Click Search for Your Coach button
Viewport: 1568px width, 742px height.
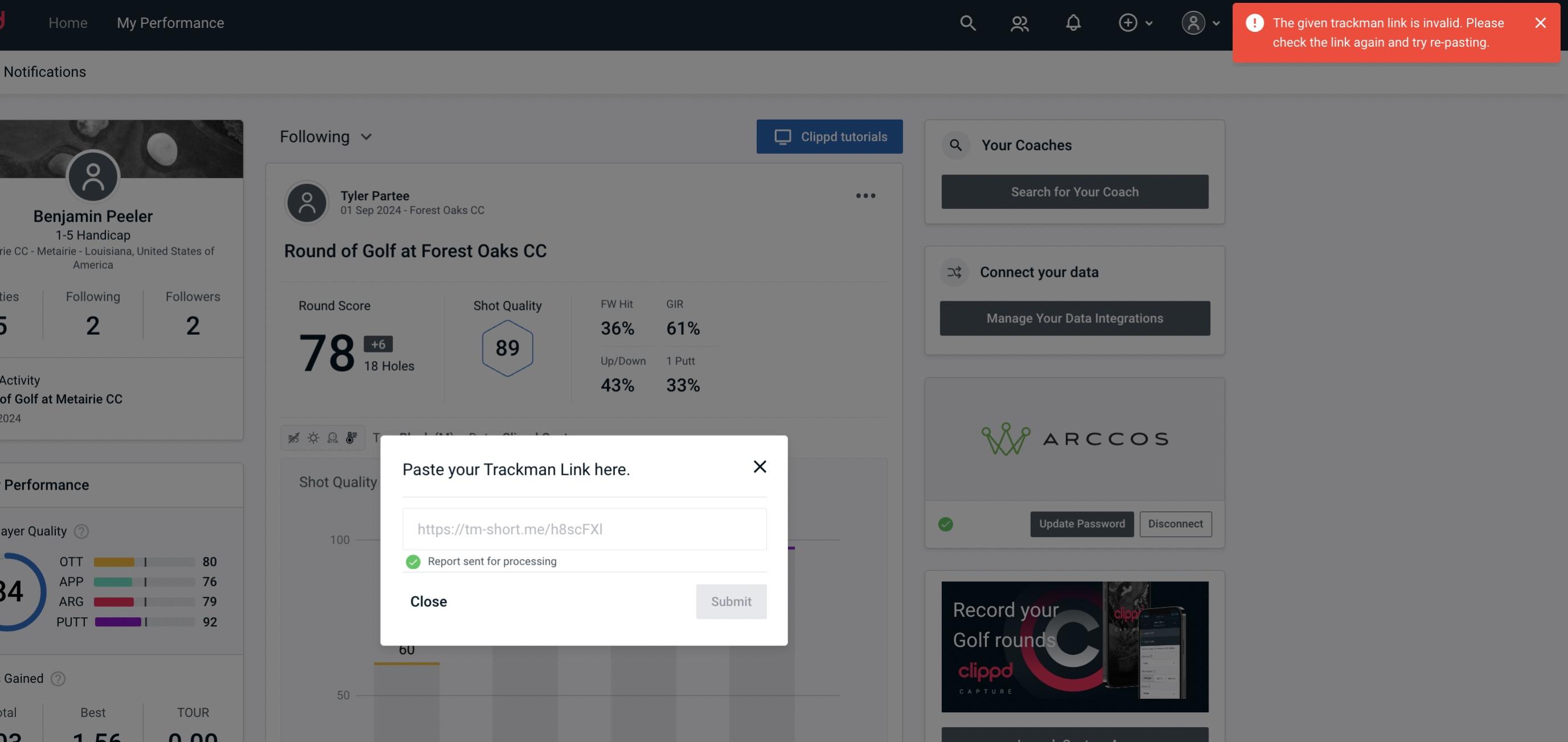coord(1075,192)
